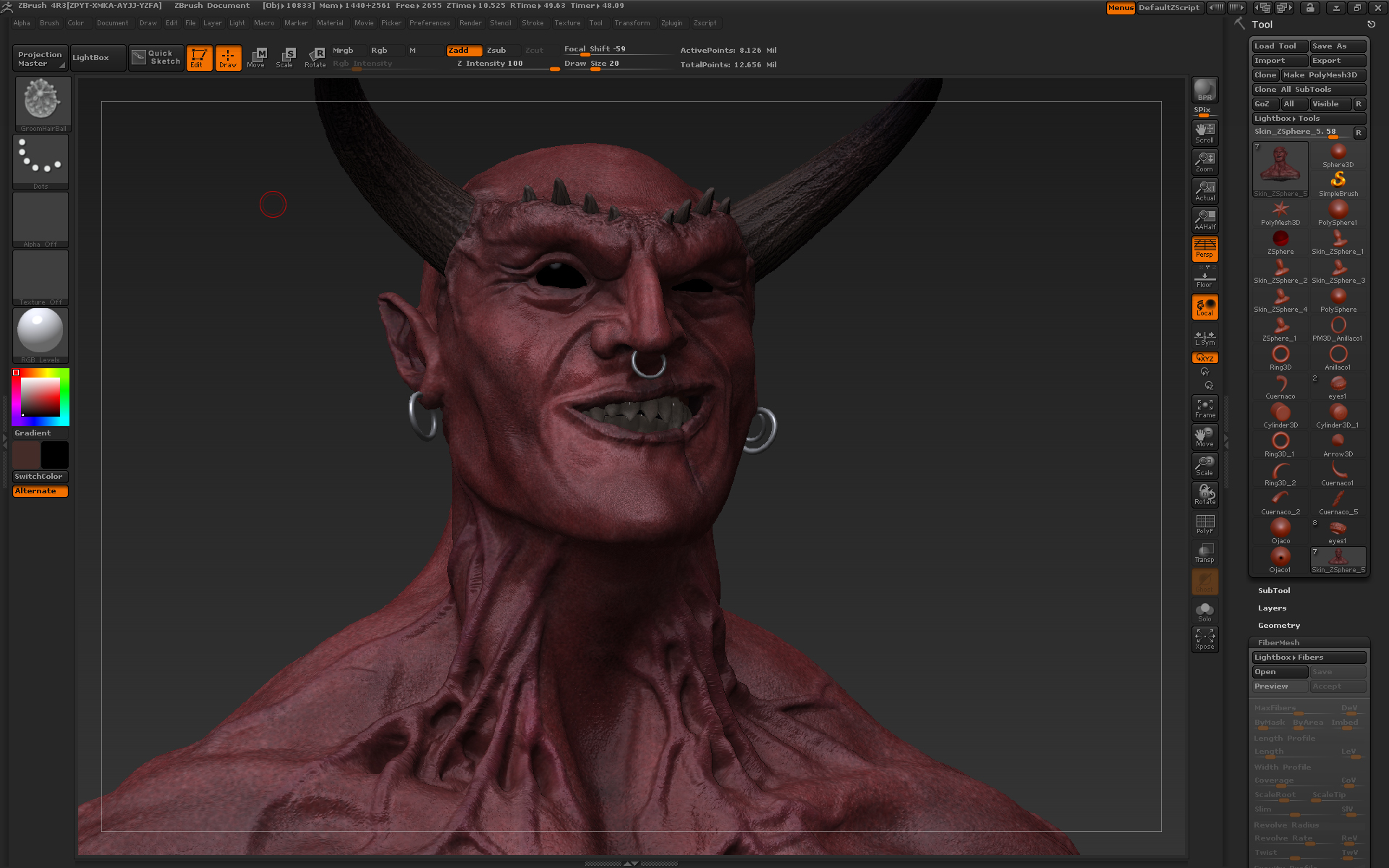This screenshot has width=1389, height=868.
Task: Select the PolySphere tool thumbnail
Action: point(1338,298)
